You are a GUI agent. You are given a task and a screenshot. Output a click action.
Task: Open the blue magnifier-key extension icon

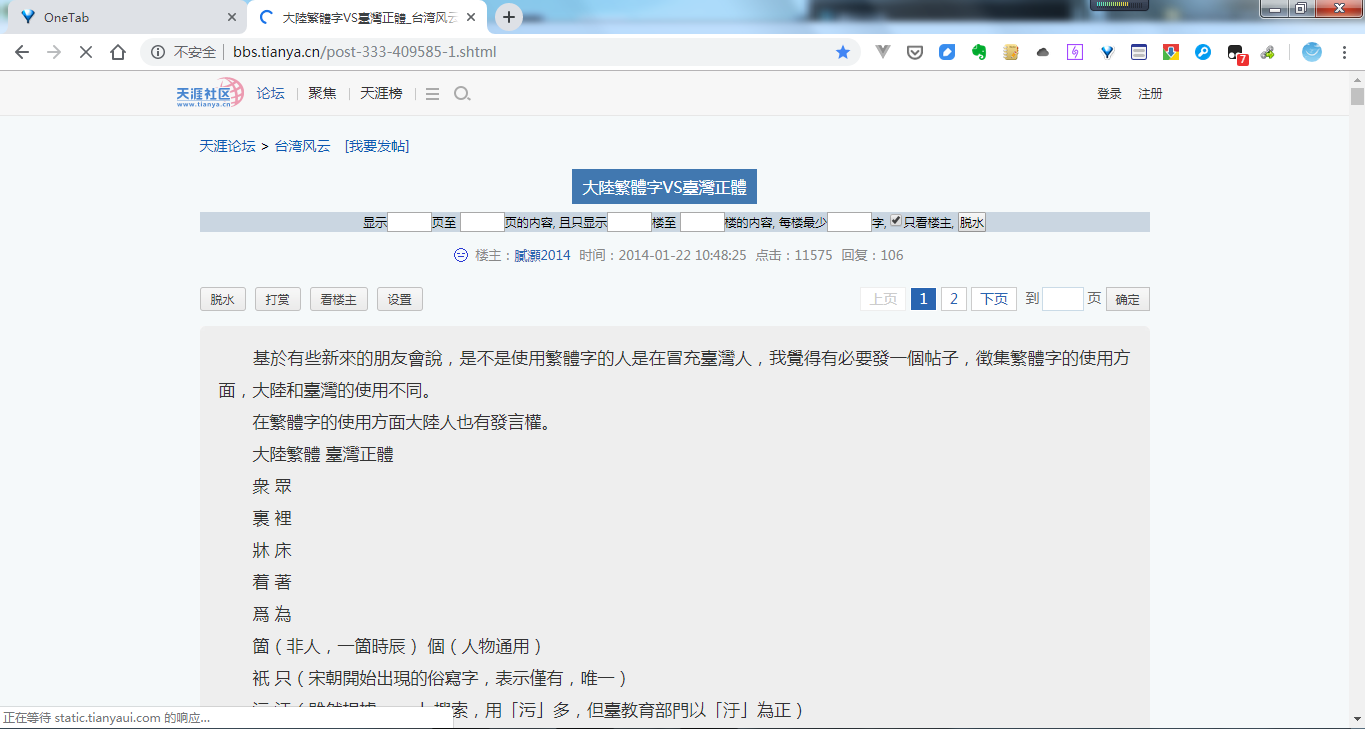point(1203,52)
